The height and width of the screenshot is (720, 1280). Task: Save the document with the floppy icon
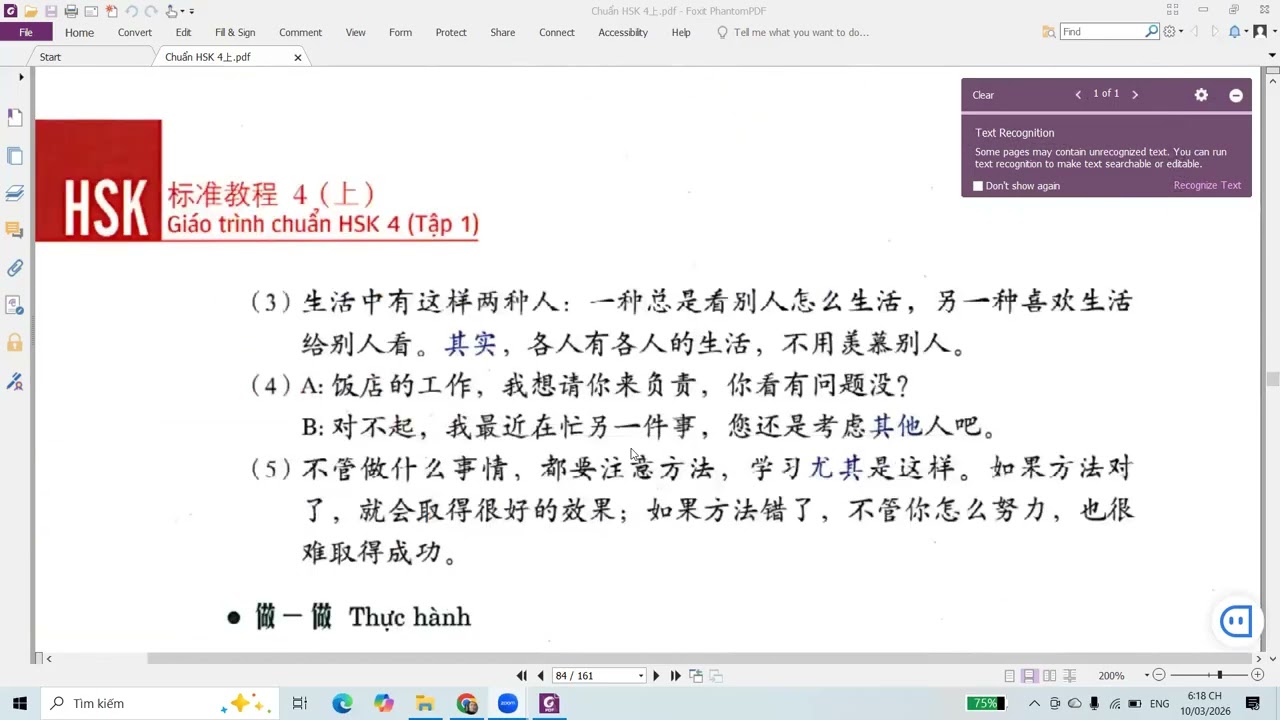pos(51,11)
